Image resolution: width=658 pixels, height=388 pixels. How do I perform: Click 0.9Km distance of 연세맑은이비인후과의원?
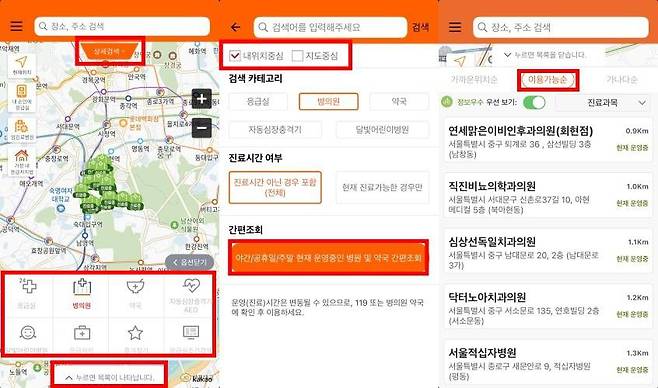pyautogui.click(x=637, y=131)
